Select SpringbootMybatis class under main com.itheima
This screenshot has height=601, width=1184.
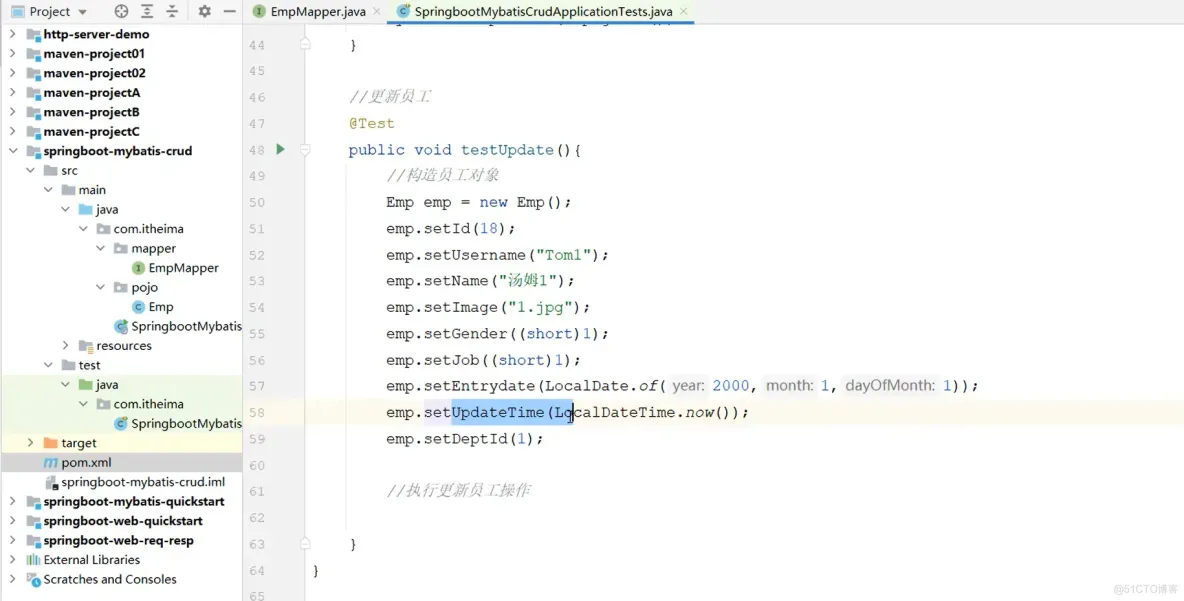click(186, 326)
